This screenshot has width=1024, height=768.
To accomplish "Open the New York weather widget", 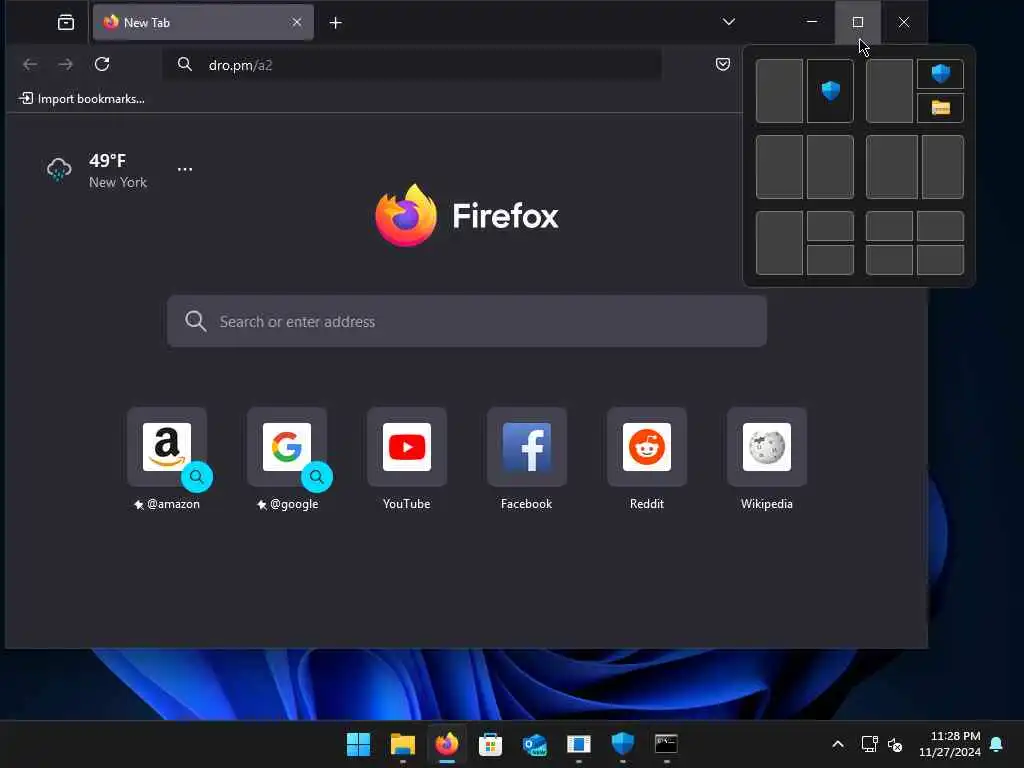I will (97, 170).
